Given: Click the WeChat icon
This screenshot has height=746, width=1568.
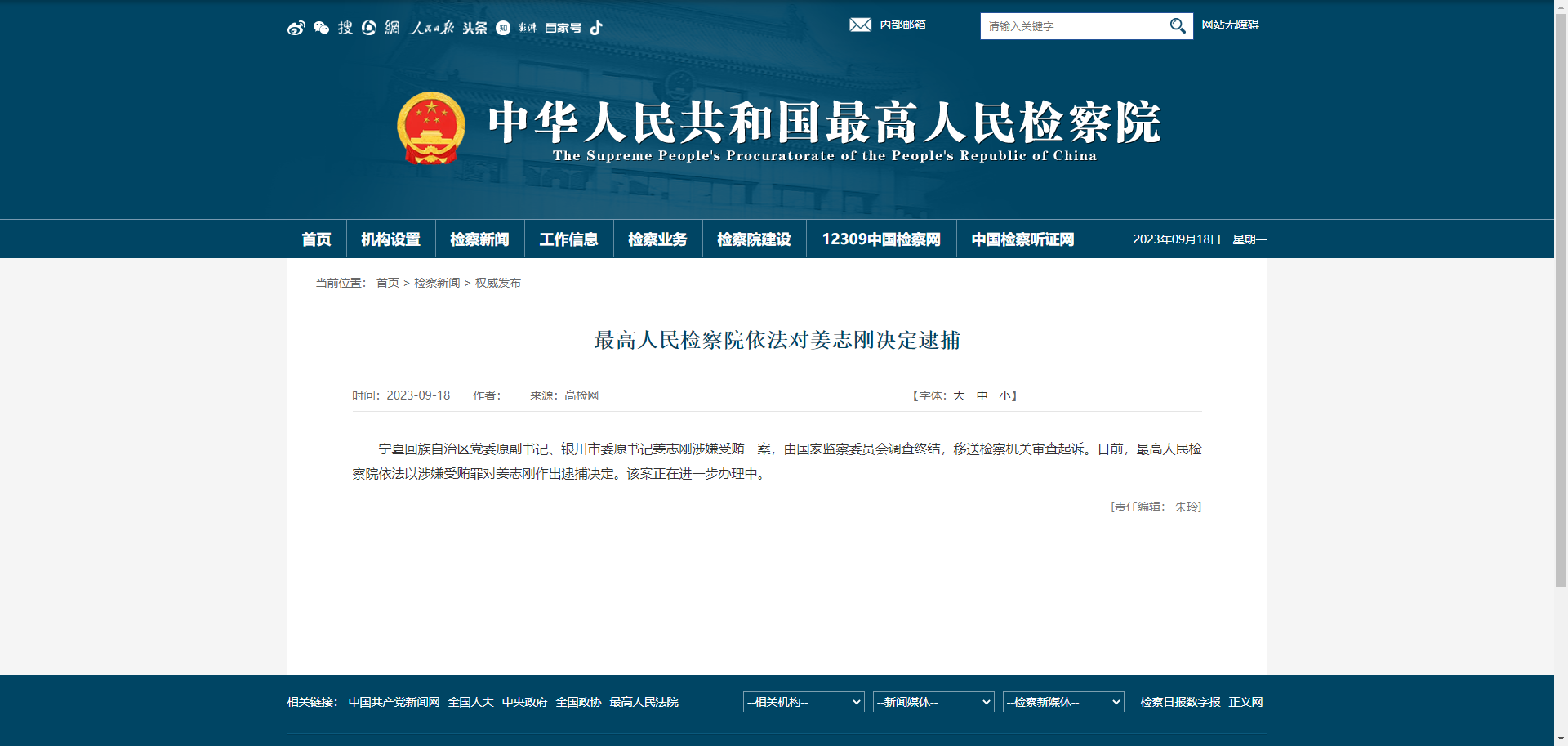Looking at the screenshot, I should tap(321, 27).
